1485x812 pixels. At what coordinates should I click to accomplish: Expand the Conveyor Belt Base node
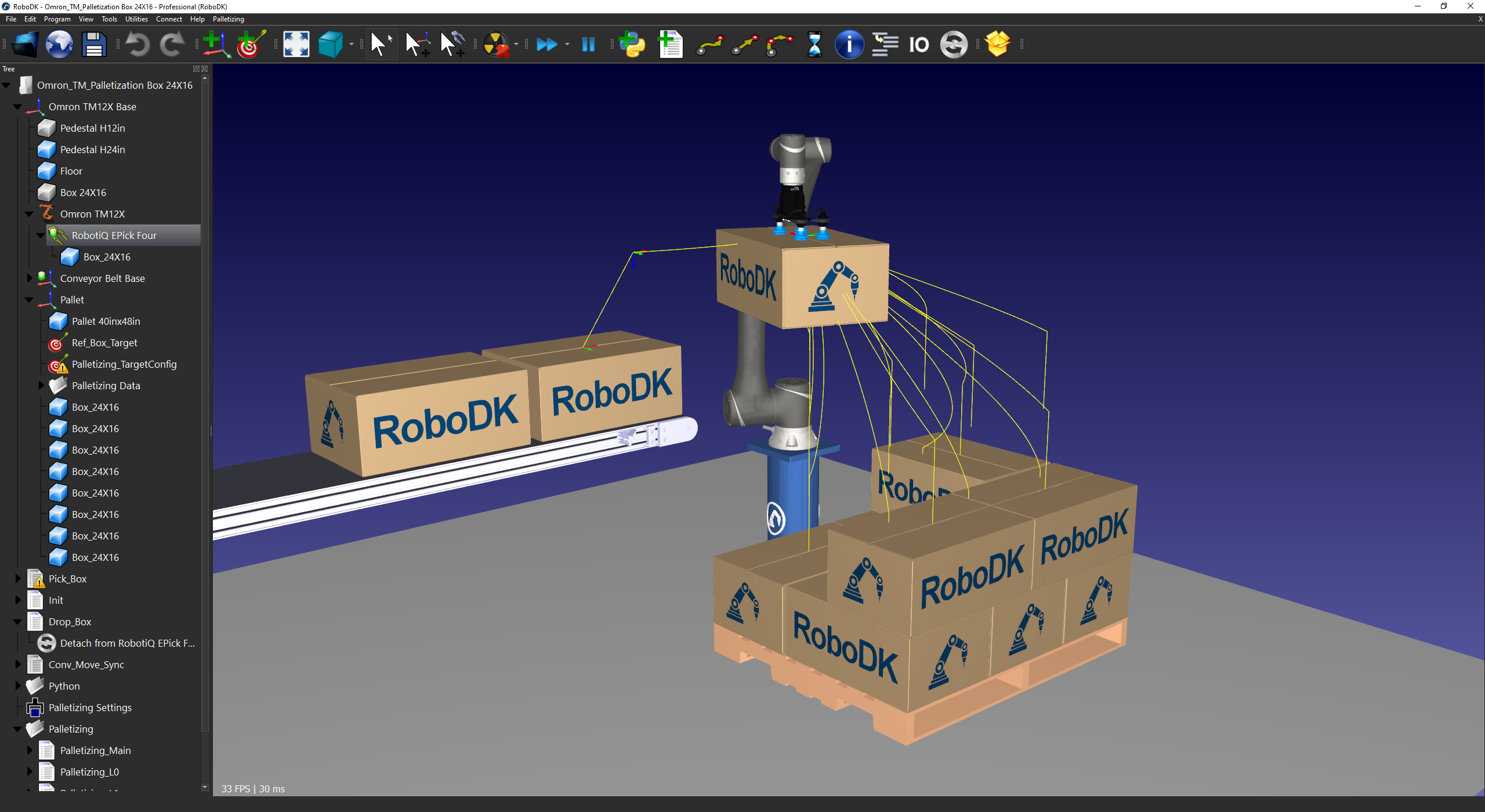(x=30, y=278)
